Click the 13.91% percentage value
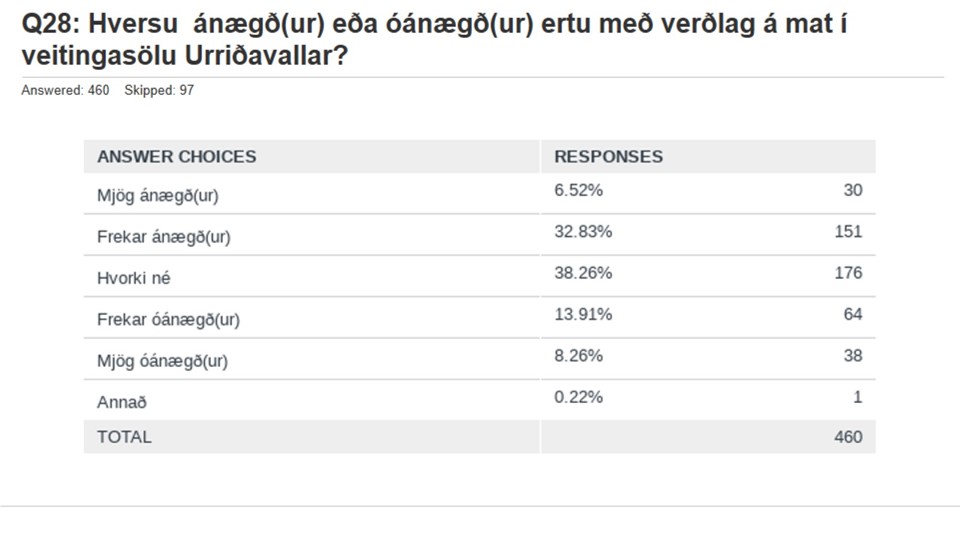Image resolution: width=960 pixels, height=540 pixels. [583, 314]
